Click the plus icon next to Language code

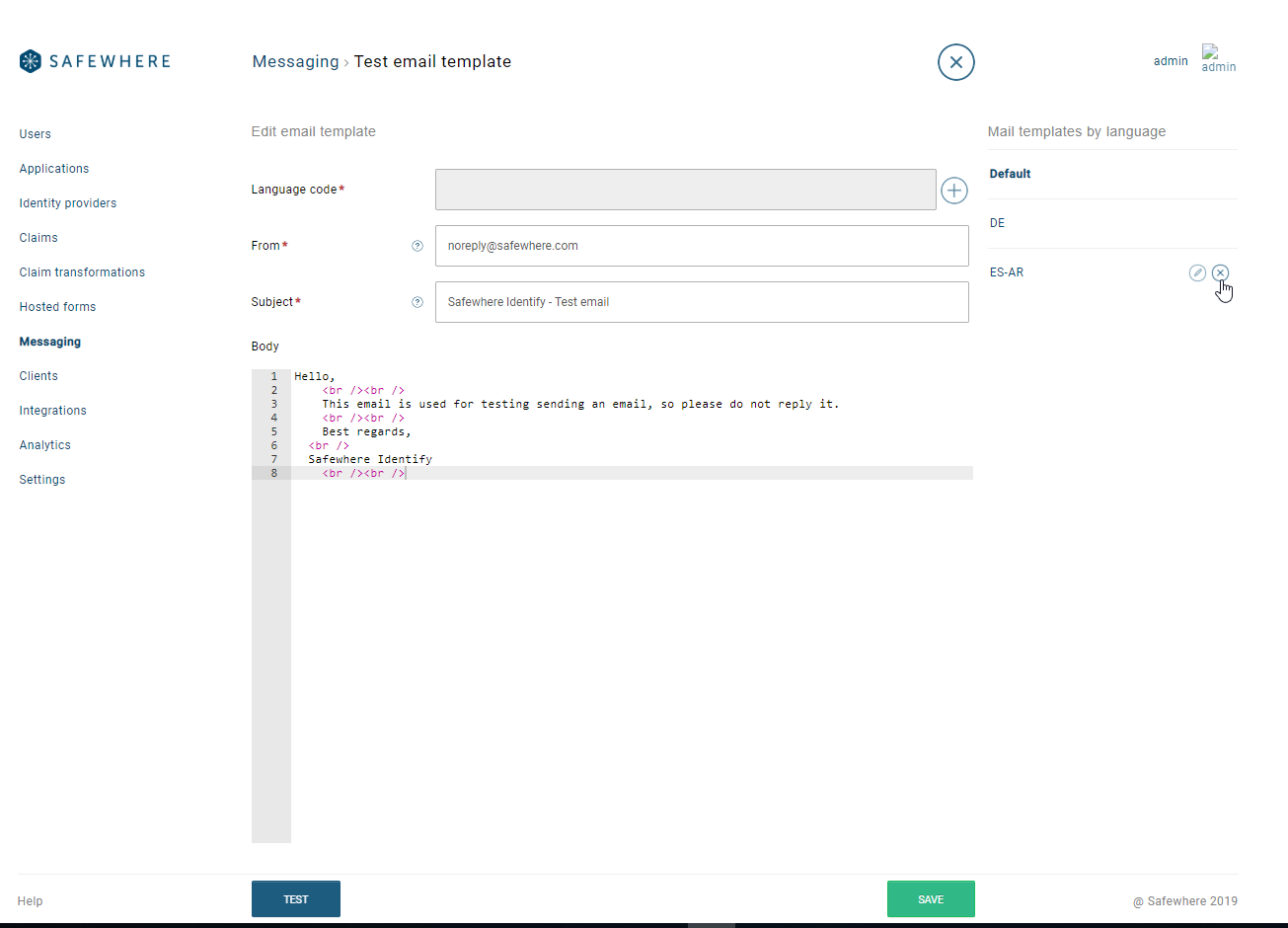tap(953, 190)
